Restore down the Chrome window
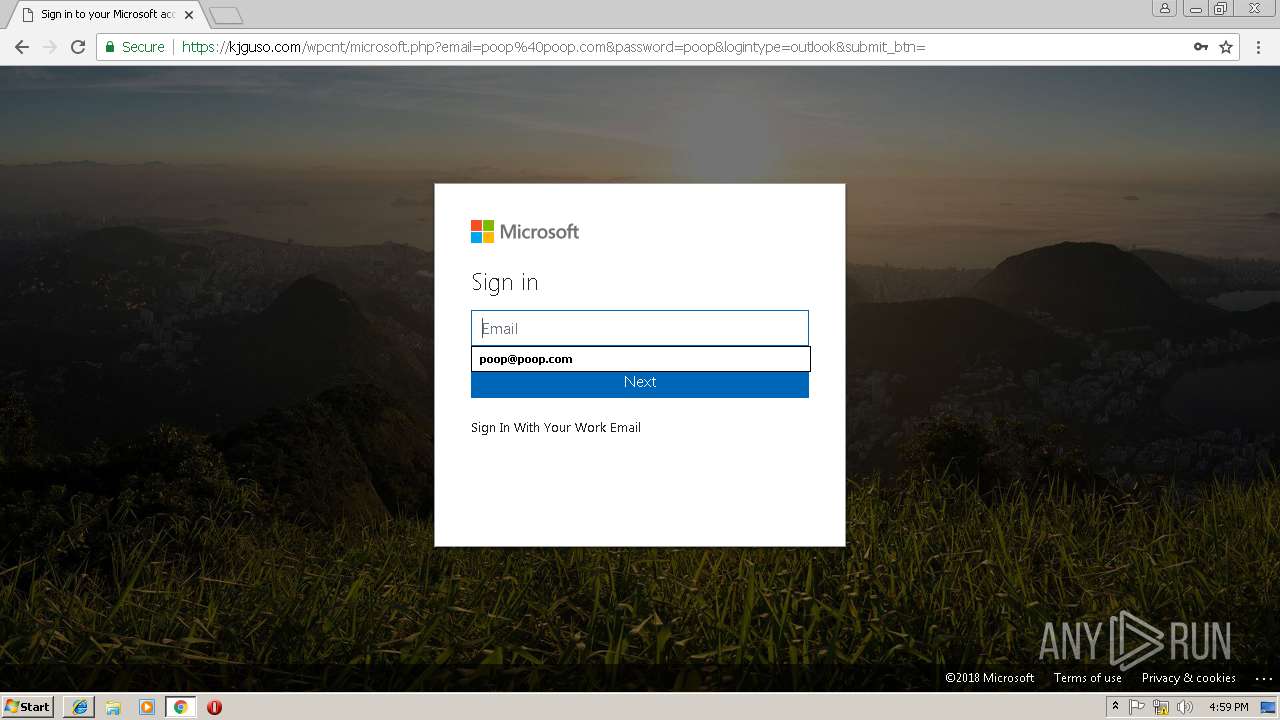The width and height of the screenshot is (1280, 720). pyautogui.click(x=1221, y=8)
